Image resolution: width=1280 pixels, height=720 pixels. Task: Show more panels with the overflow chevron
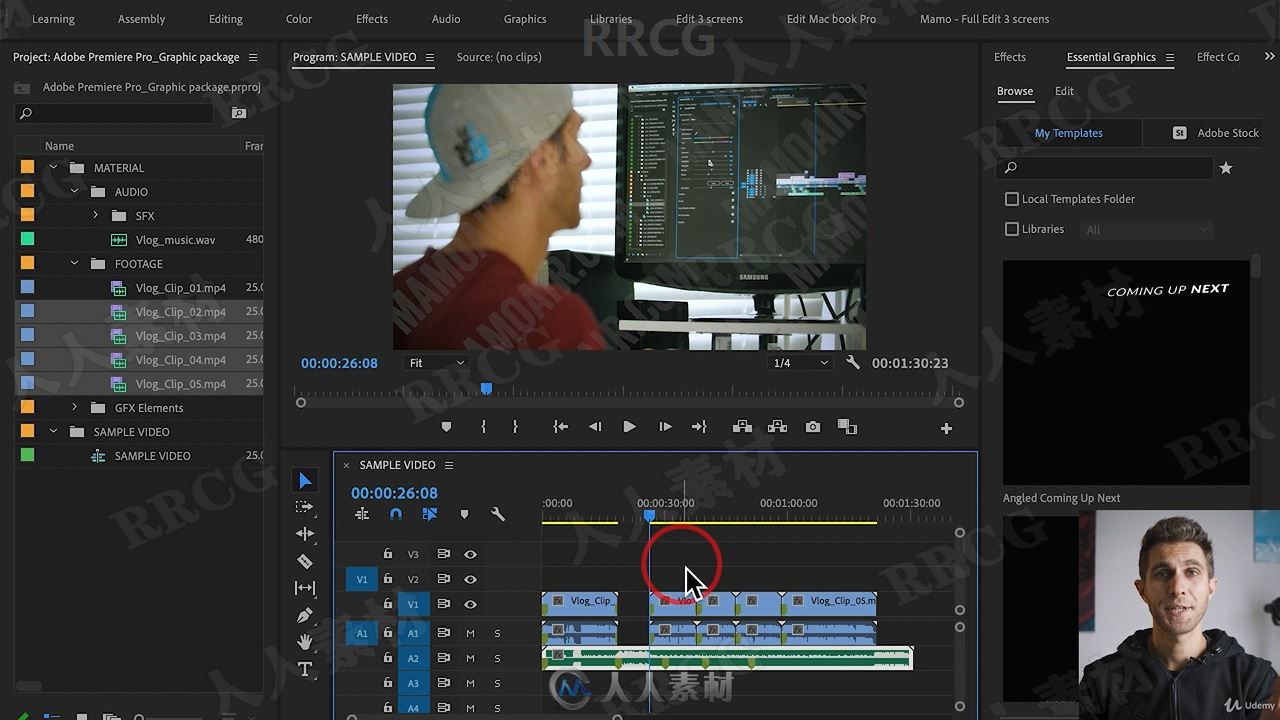tap(1270, 57)
